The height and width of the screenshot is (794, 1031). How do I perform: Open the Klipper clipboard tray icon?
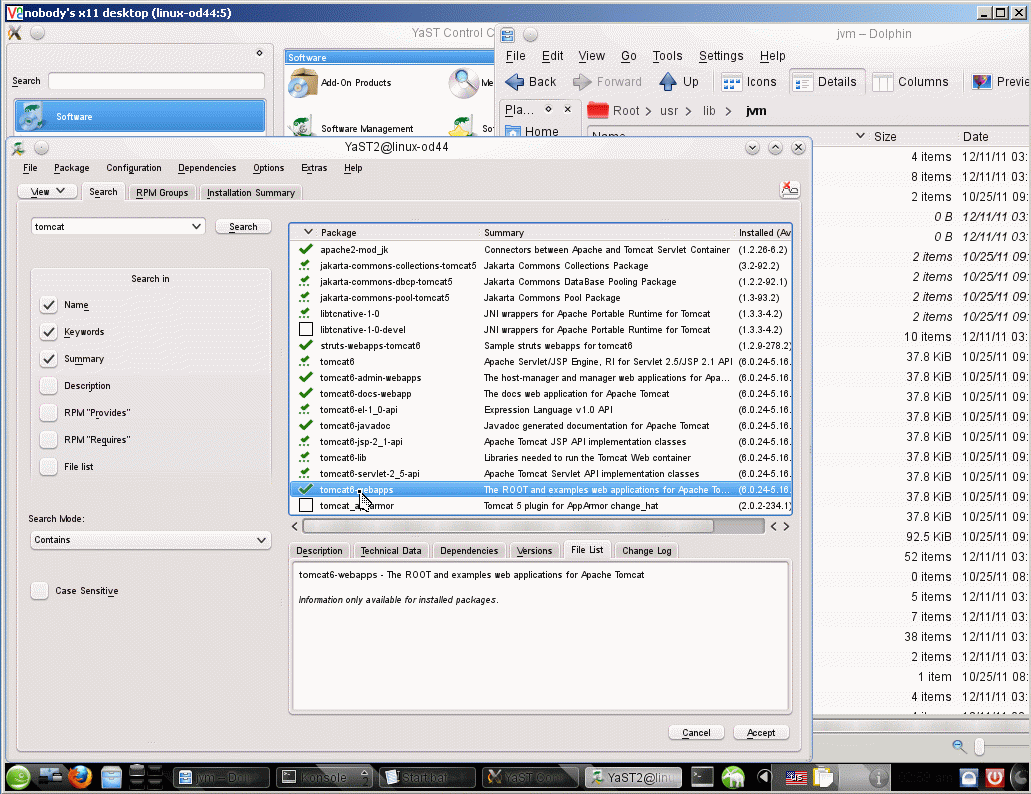pos(823,778)
